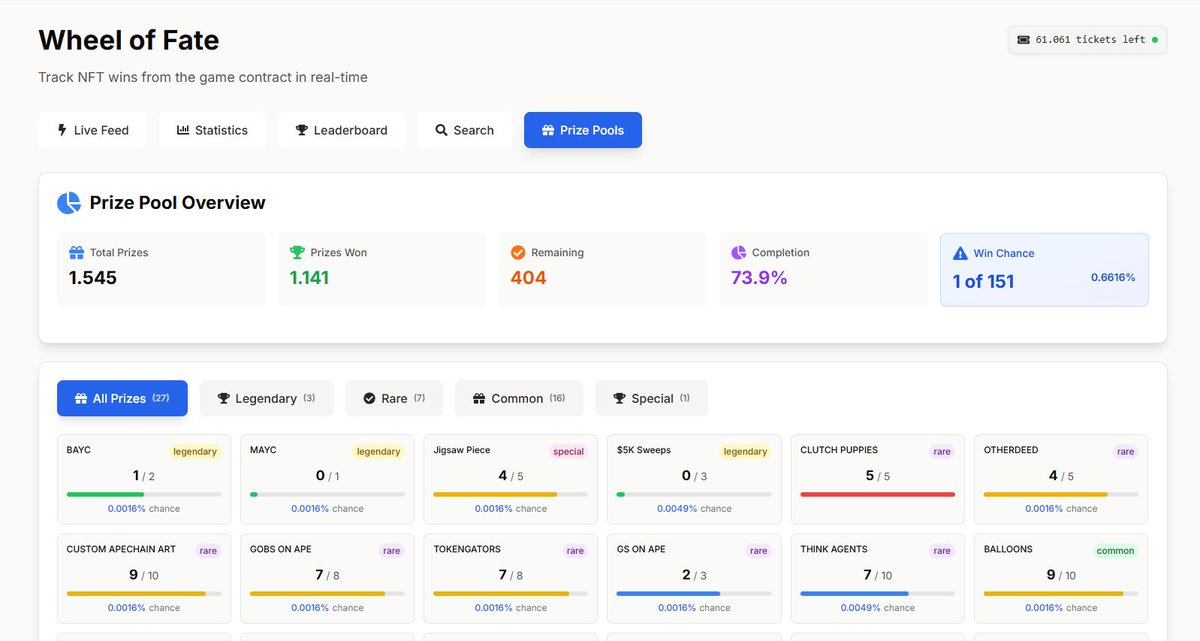The width and height of the screenshot is (1200, 641).
Task: Click the gift icon beside Total Prizes
Action: click(77, 253)
